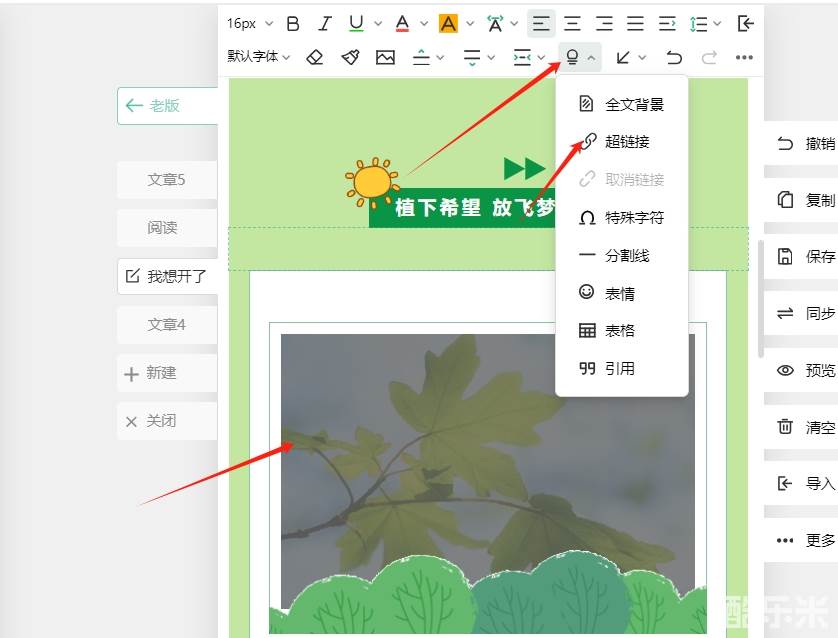Toggle bold text formatting
This screenshot has height=638, width=838.
(x=293, y=23)
